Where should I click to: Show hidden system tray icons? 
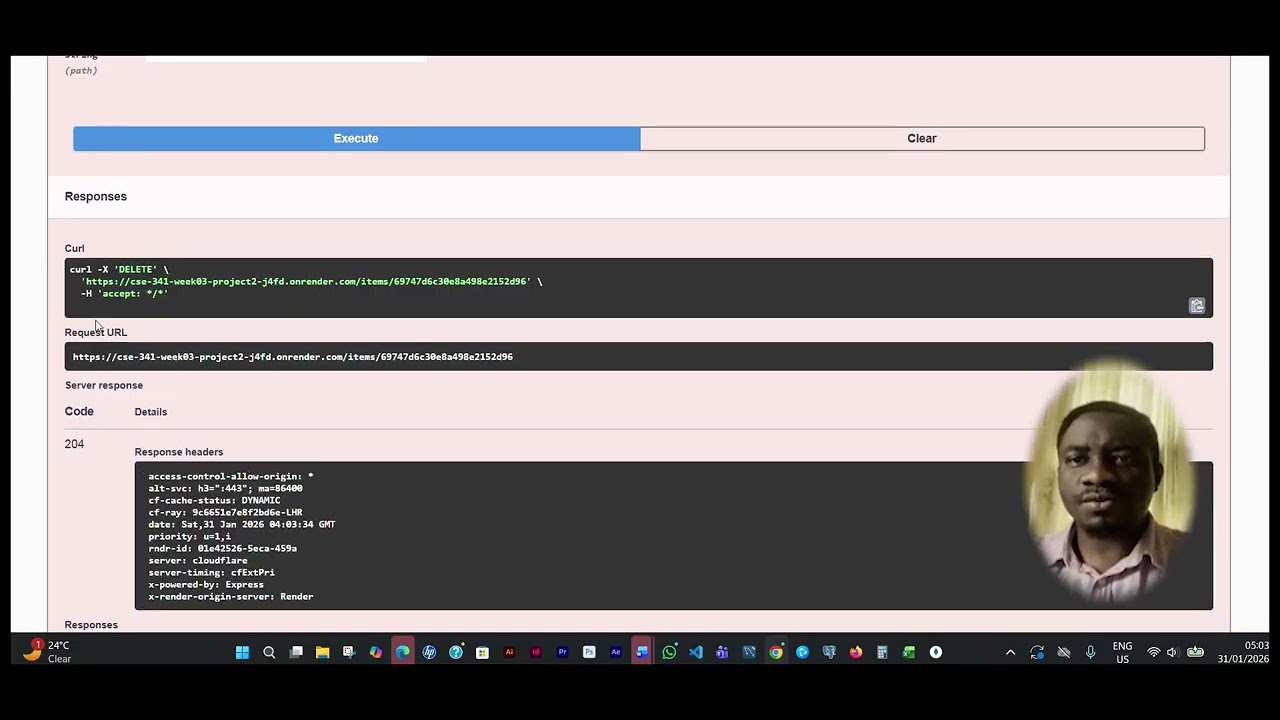point(1010,652)
